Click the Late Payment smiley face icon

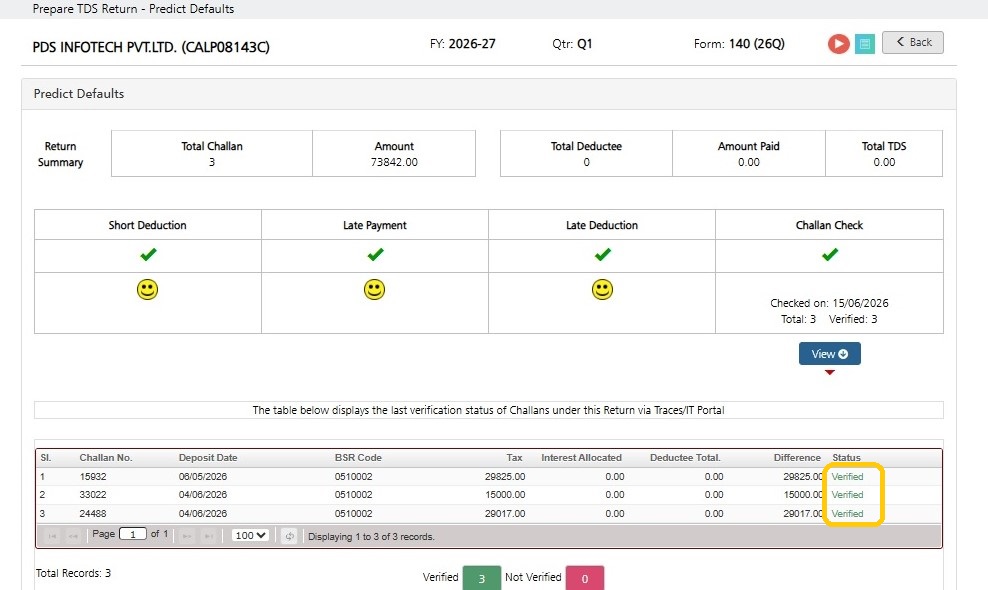374,289
